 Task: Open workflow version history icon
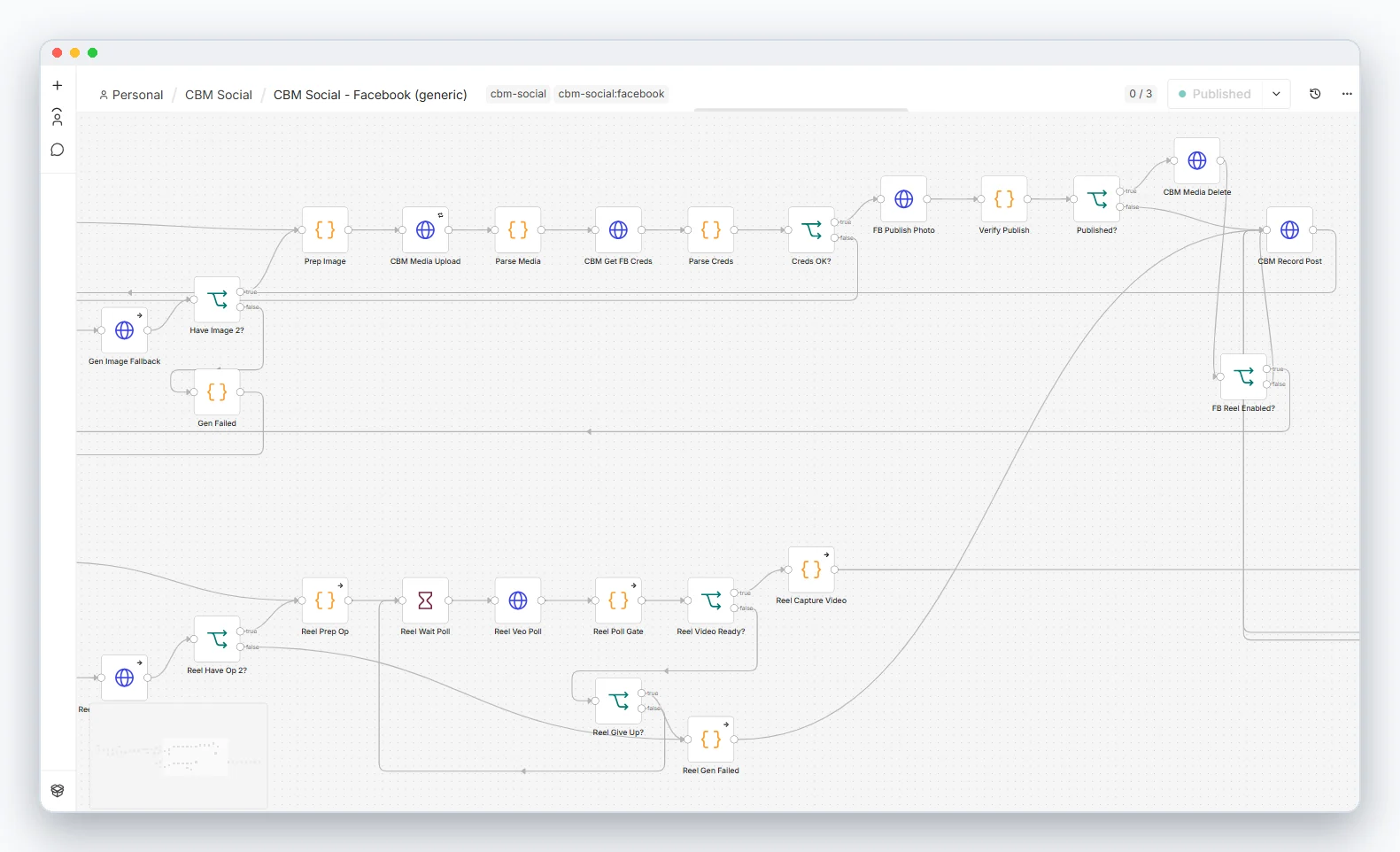(1315, 94)
